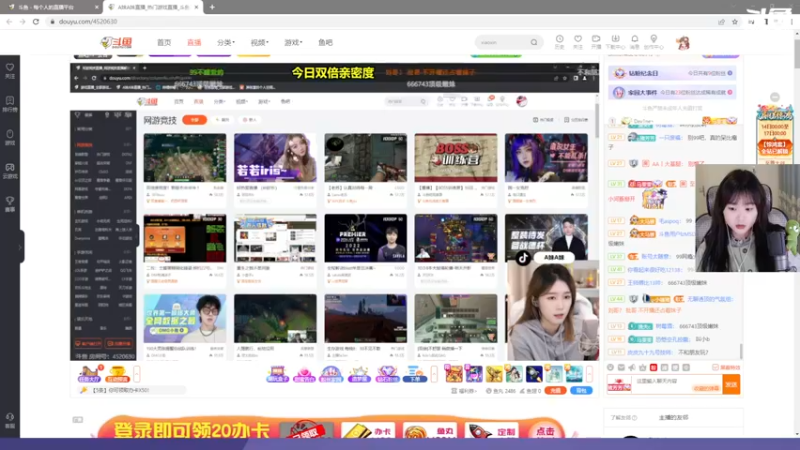Viewport: 800px width, 450px height.
Task: Click the blue 背包 backpack button
Action: (x=581, y=390)
